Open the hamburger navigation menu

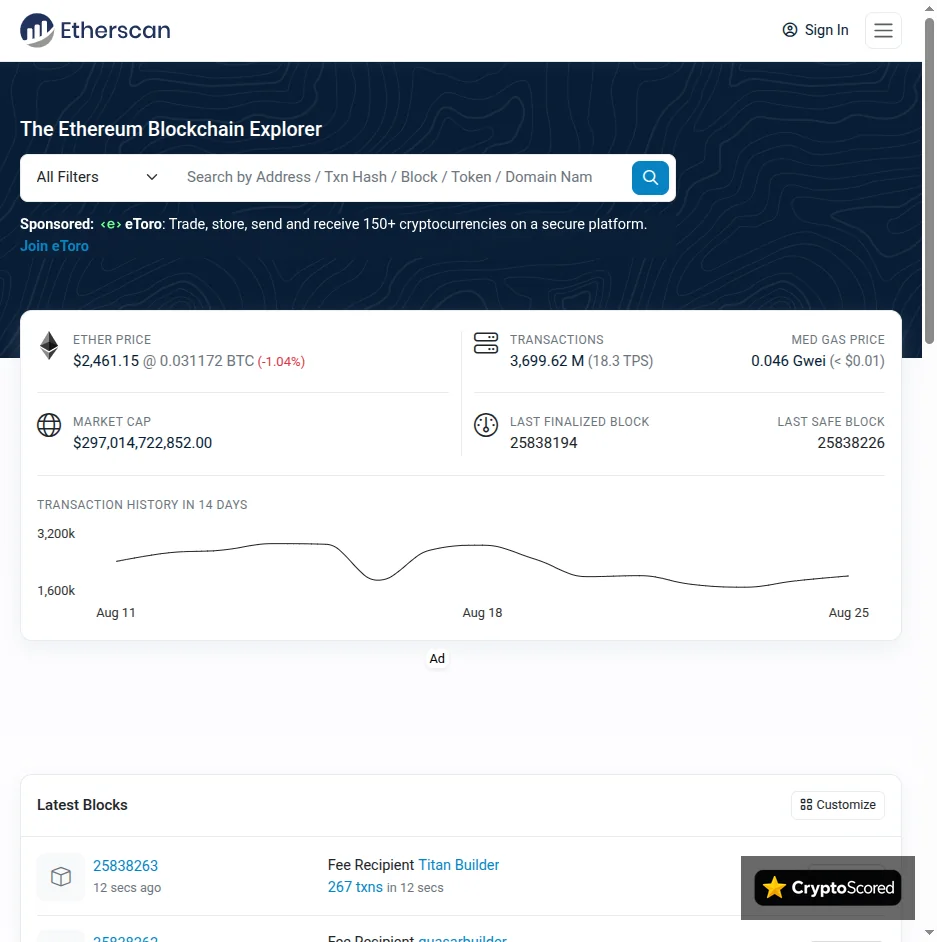tap(883, 30)
